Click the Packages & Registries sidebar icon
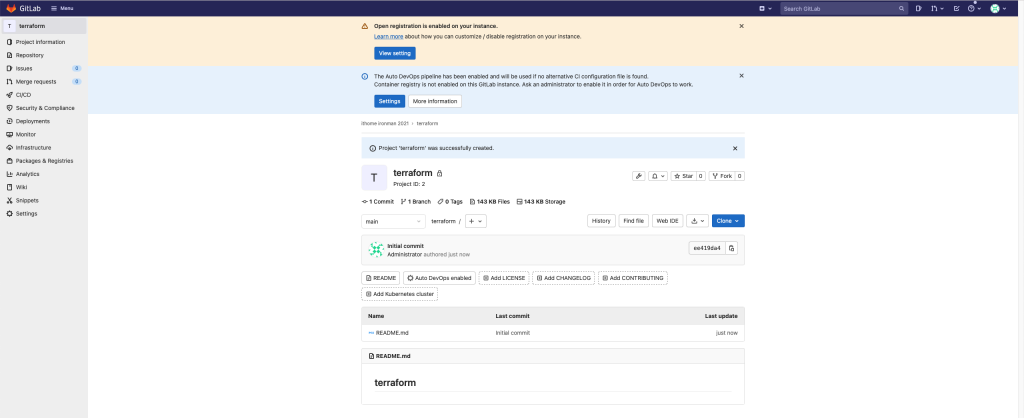The image size is (1024, 418). click(9, 161)
